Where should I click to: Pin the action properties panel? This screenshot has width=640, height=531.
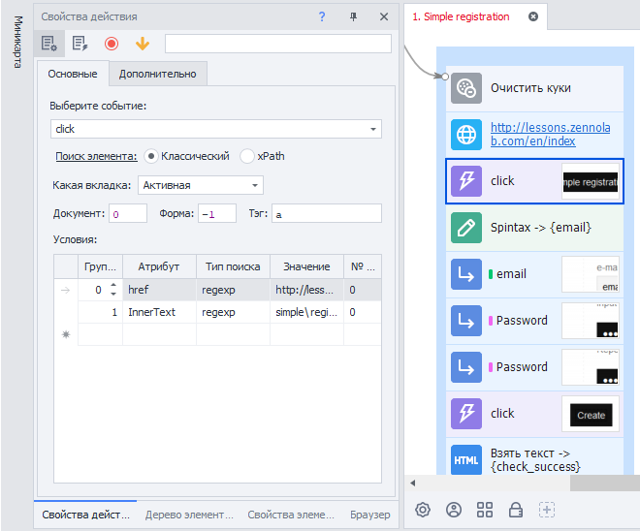click(353, 17)
